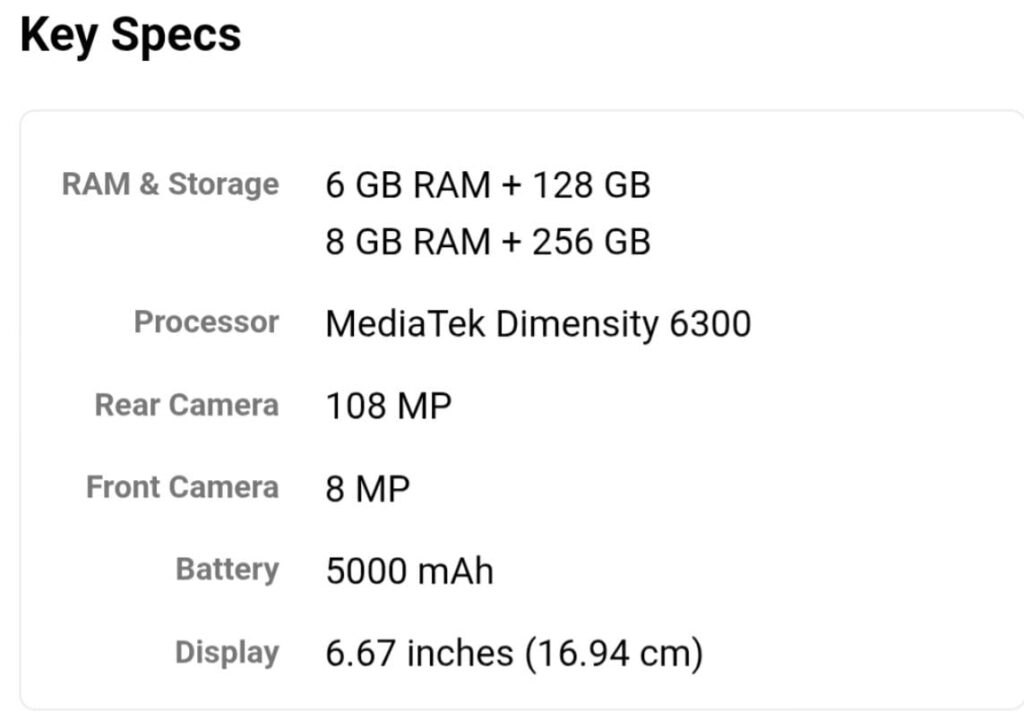Click the 128 GB storage figure
Viewport: 1024px width, 712px height.
point(591,185)
